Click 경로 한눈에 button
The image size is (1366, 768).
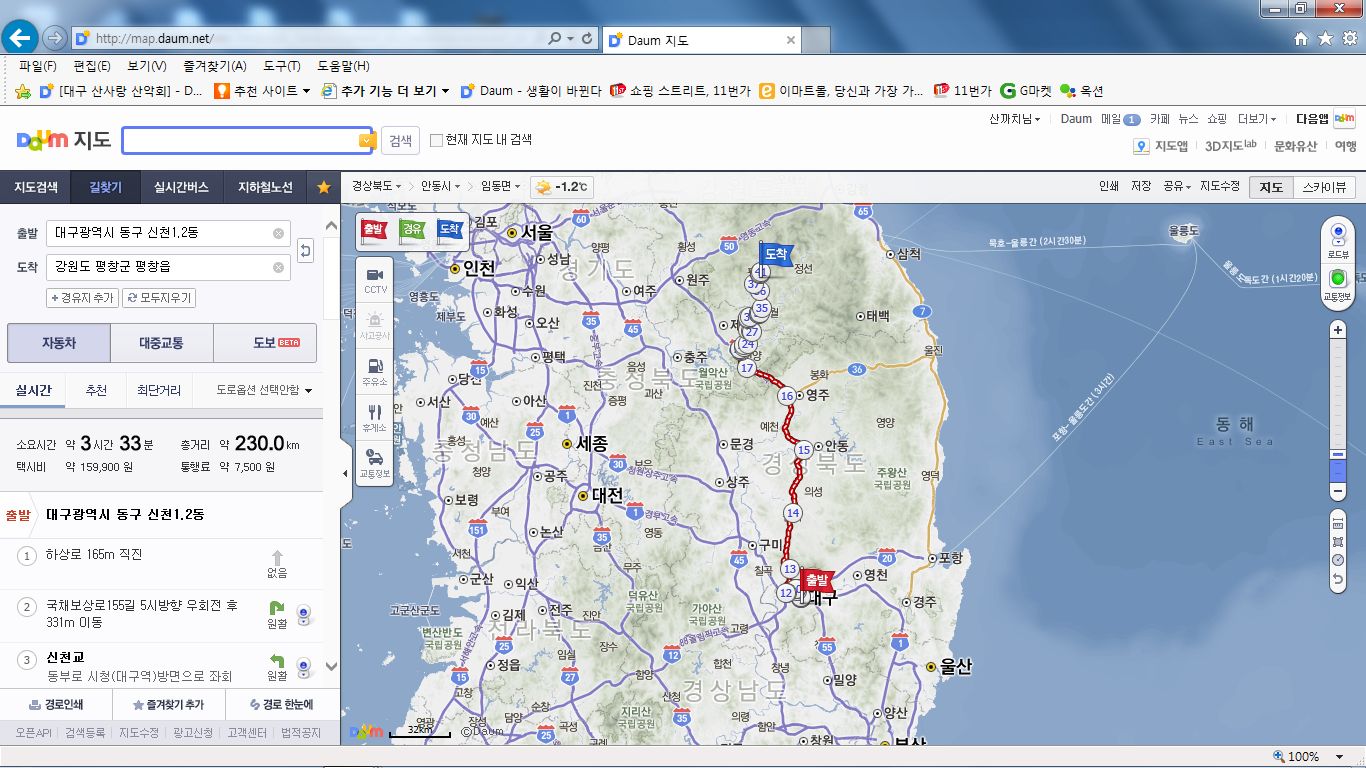pyautogui.click(x=281, y=704)
